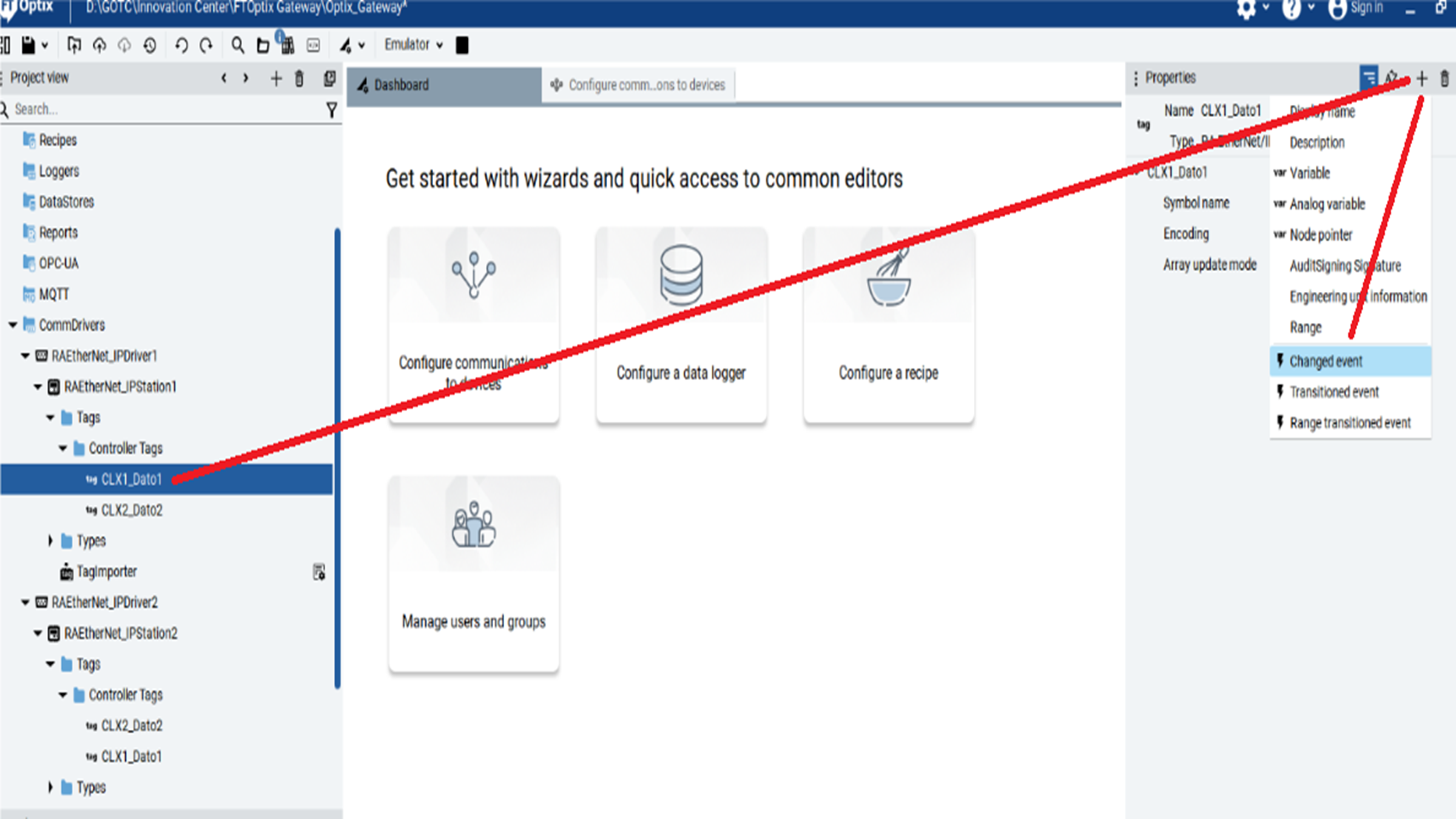
Task: Click the code editor icon in toolbar
Action: tap(313, 45)
